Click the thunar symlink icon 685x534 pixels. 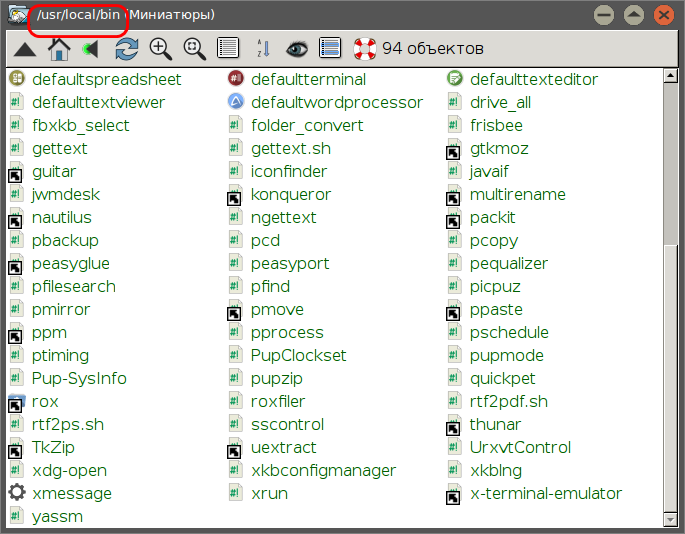(x=453, y=425)
